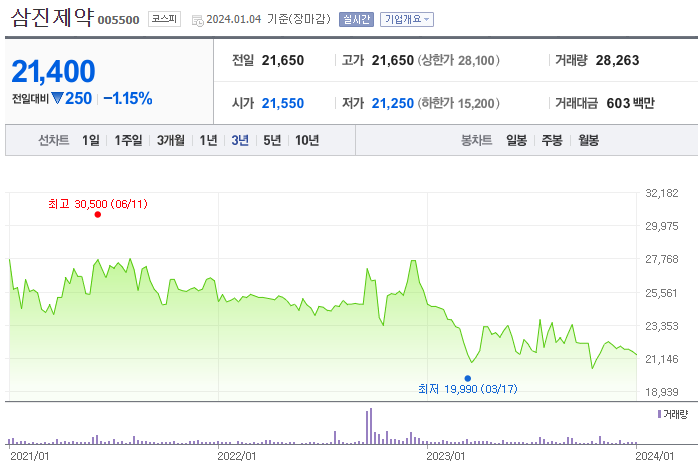Click the 실시간 button
Screen dimensions: 698x469
tap(356, 19)
